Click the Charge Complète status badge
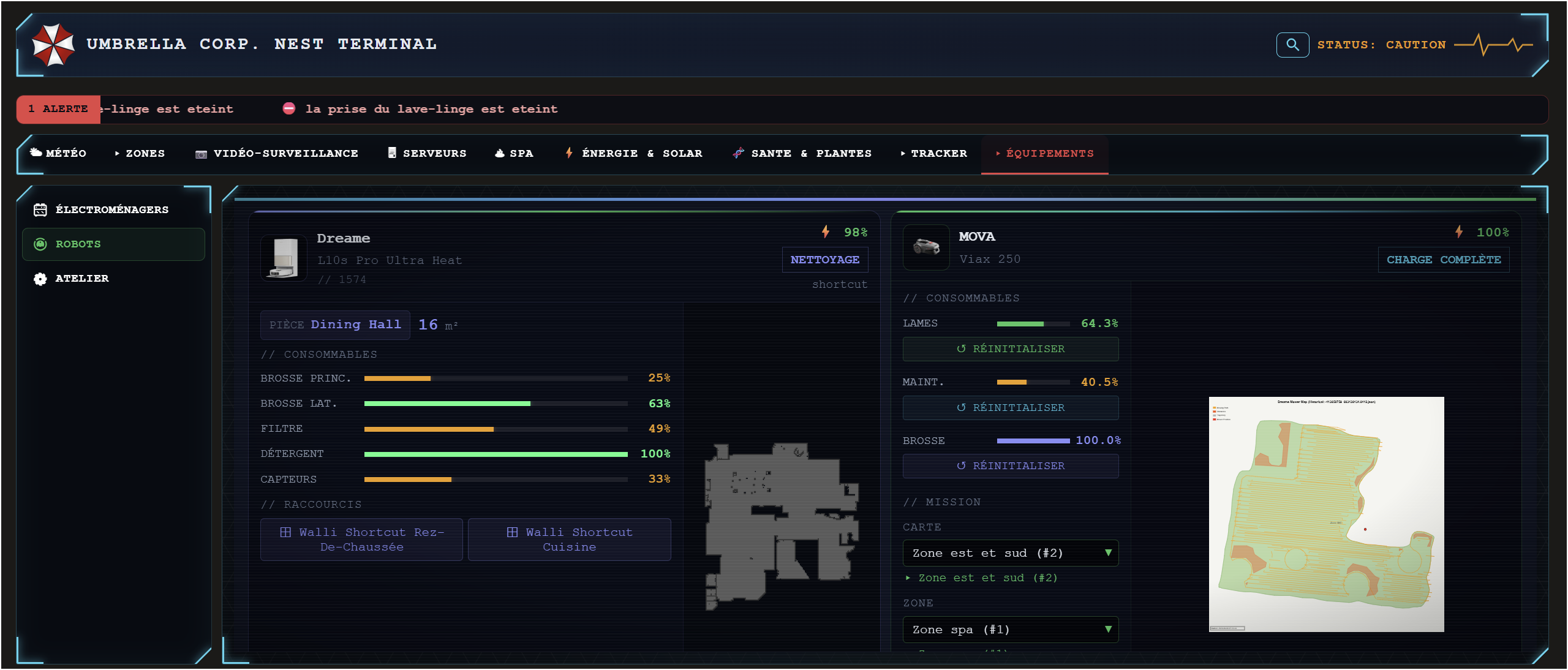 [x=1443, y=260]
